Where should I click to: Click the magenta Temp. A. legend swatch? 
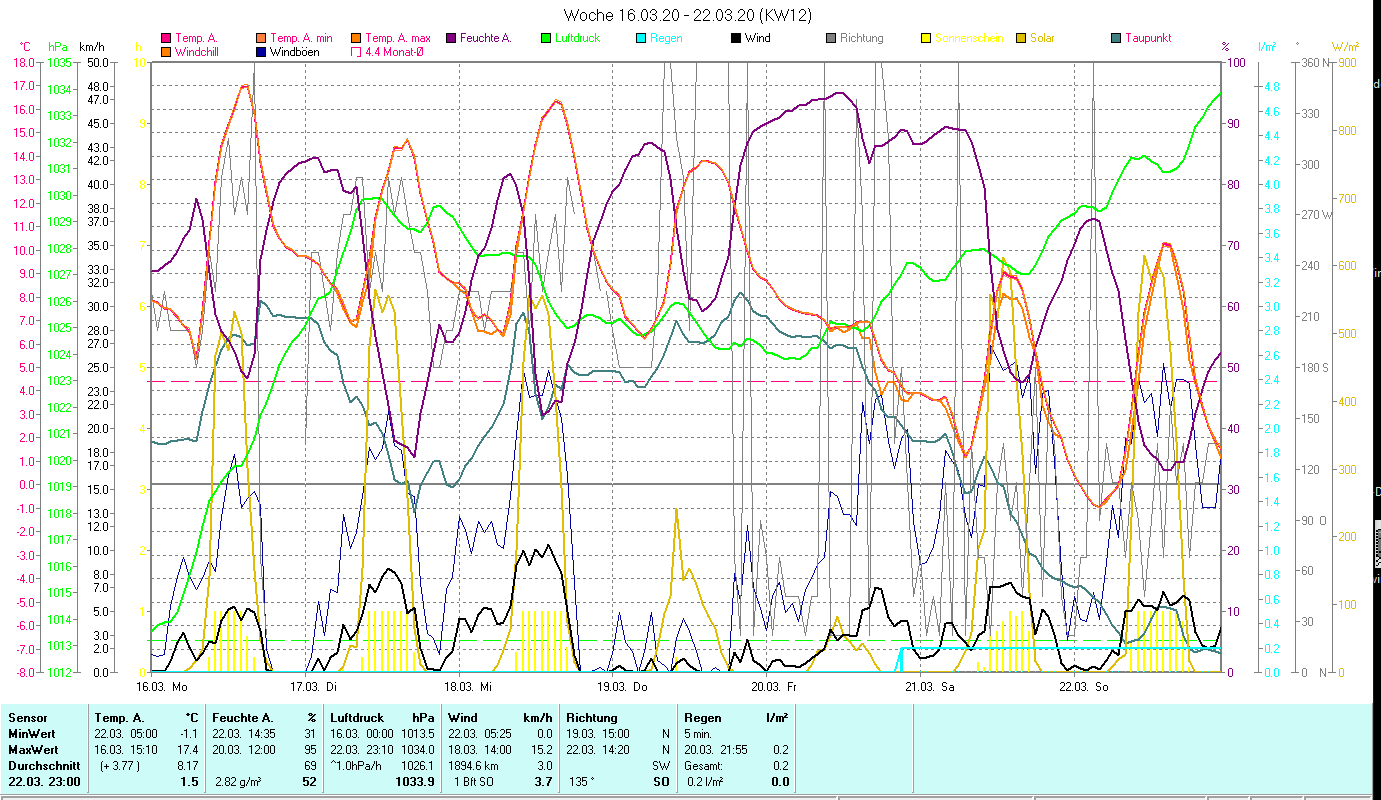click(165, 39)
